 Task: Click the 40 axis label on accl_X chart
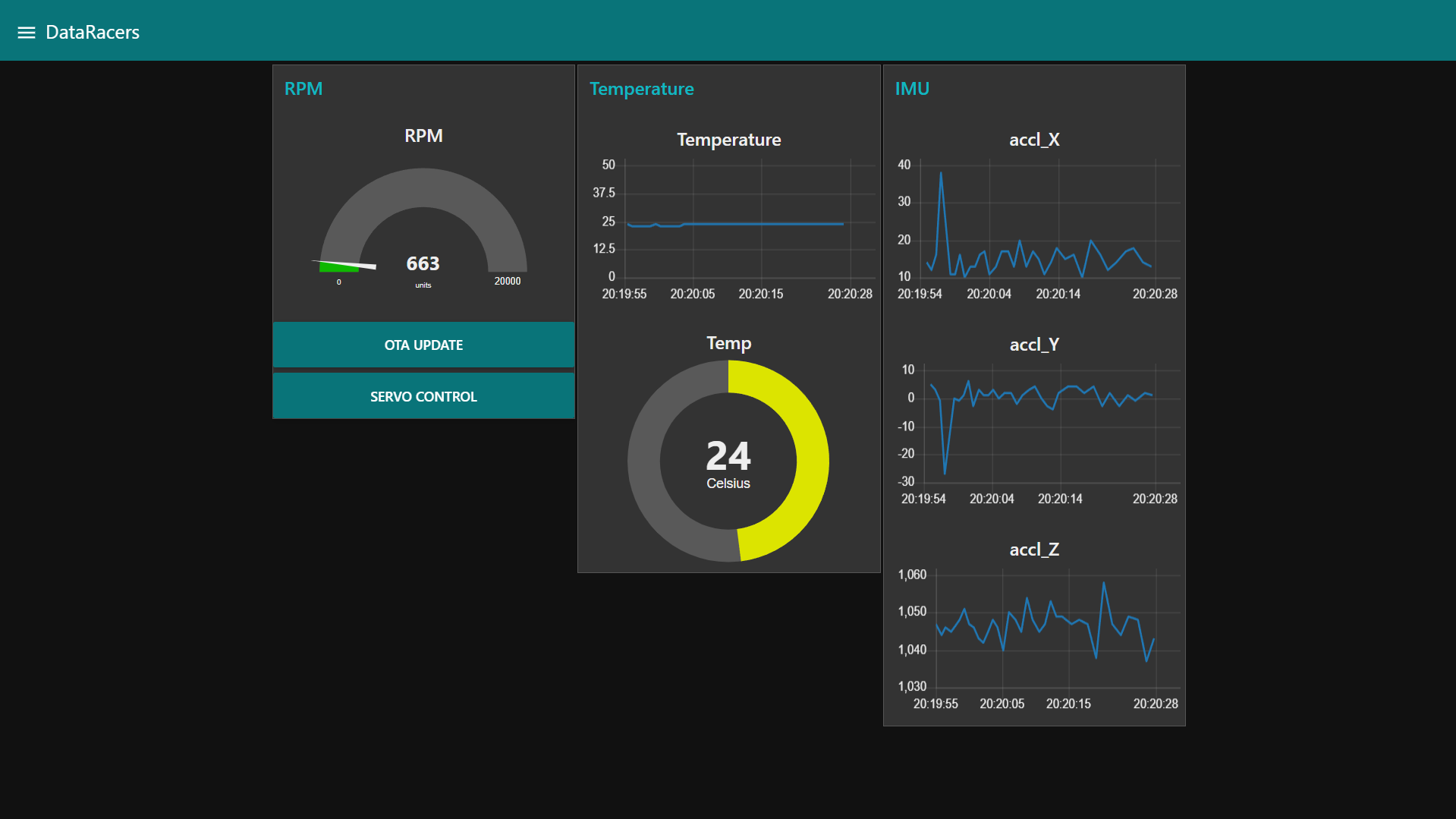point(904,165)
